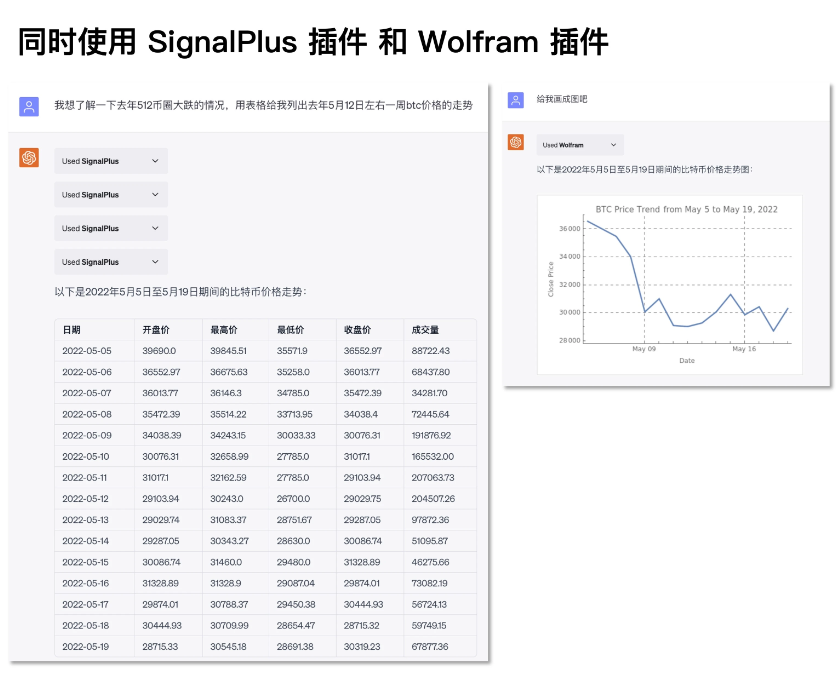Select the date cell 2022-05-05
Screen dimensions: 839x677
coord(87,351)
